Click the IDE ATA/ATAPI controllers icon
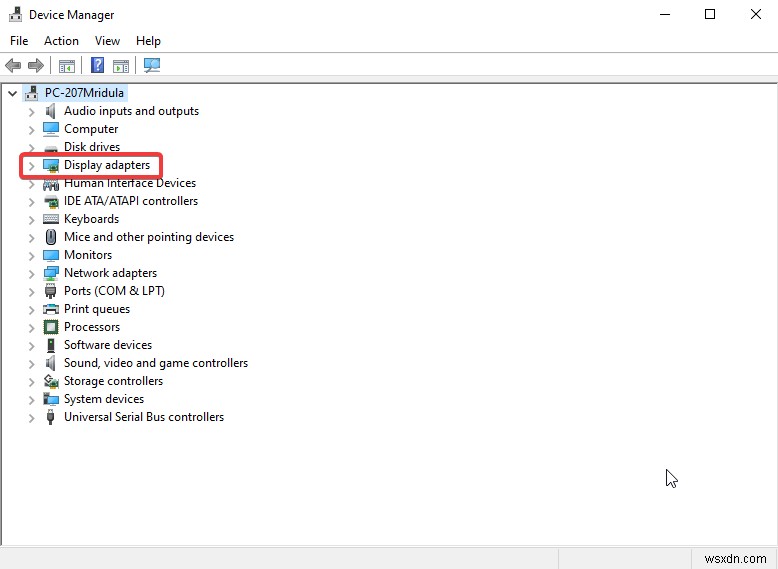Image resolution: width=778 pixels, height=569 pixels. point(51,201)
